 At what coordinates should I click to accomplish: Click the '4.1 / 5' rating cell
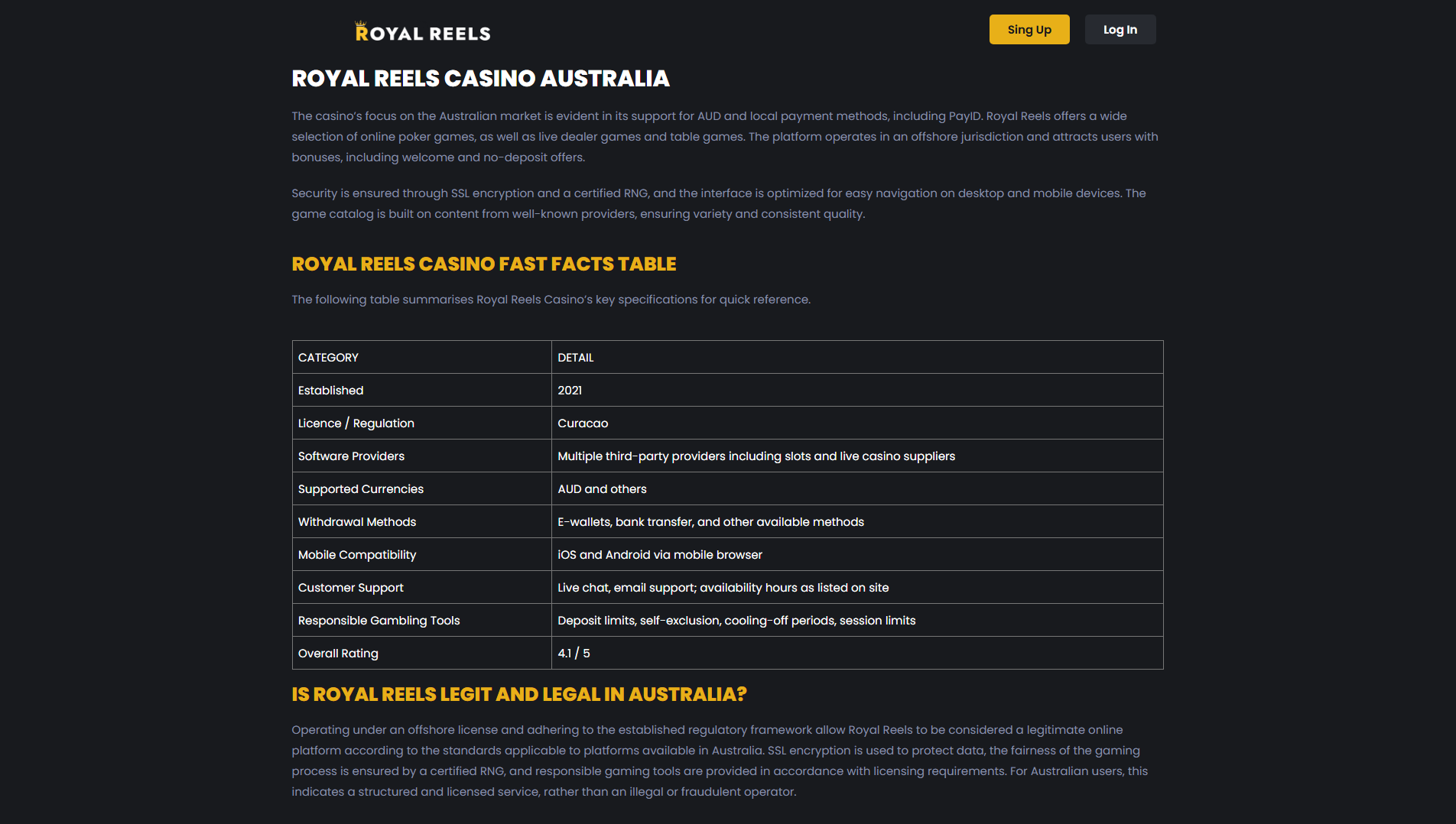click(x=857, y=653)
